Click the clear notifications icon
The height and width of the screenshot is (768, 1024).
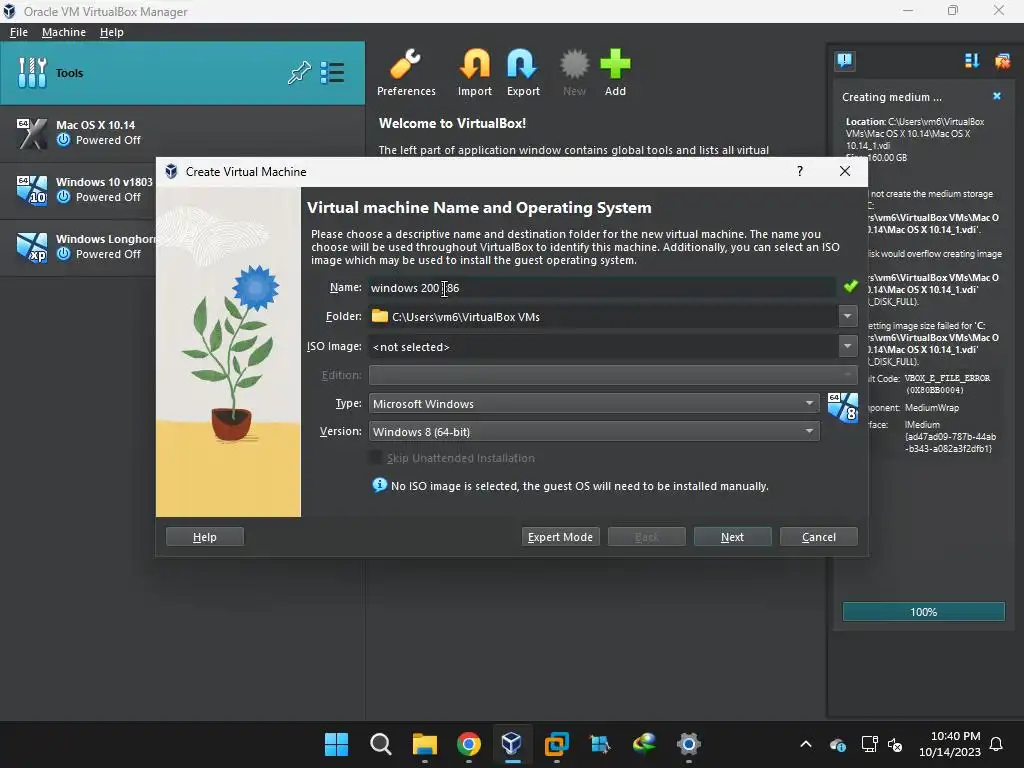pyautogui.click(x=1002, y=61)
